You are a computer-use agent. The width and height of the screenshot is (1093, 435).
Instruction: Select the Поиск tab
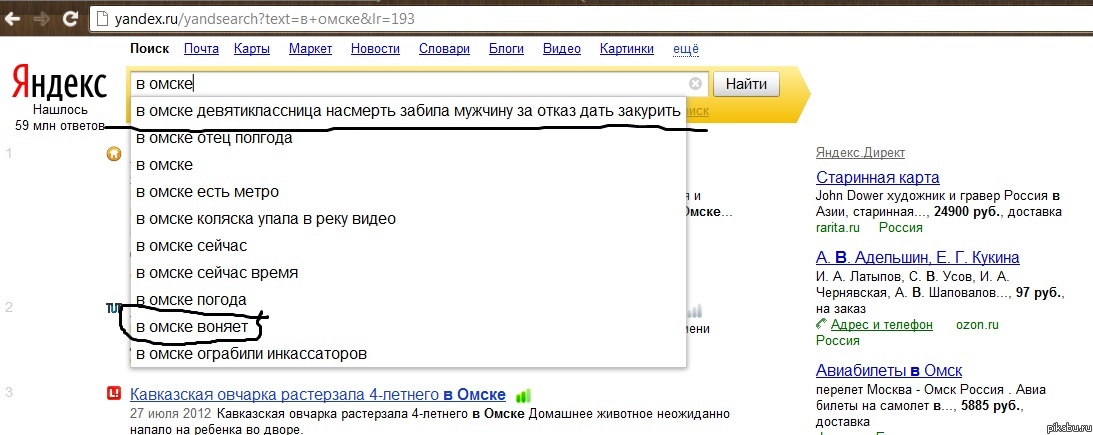[150, 49]
